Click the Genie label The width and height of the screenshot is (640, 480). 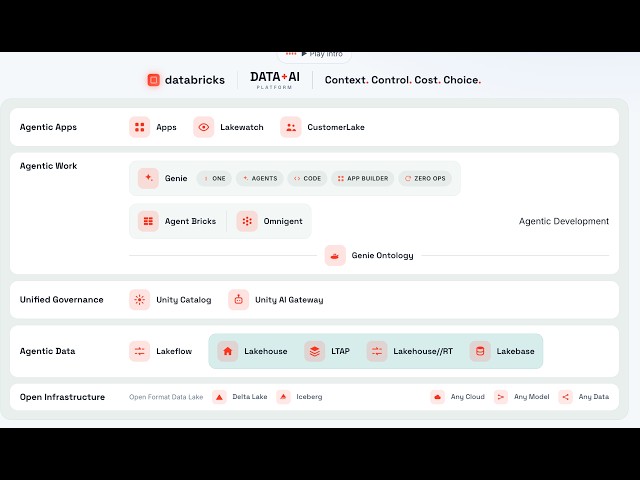click(176, 178)
